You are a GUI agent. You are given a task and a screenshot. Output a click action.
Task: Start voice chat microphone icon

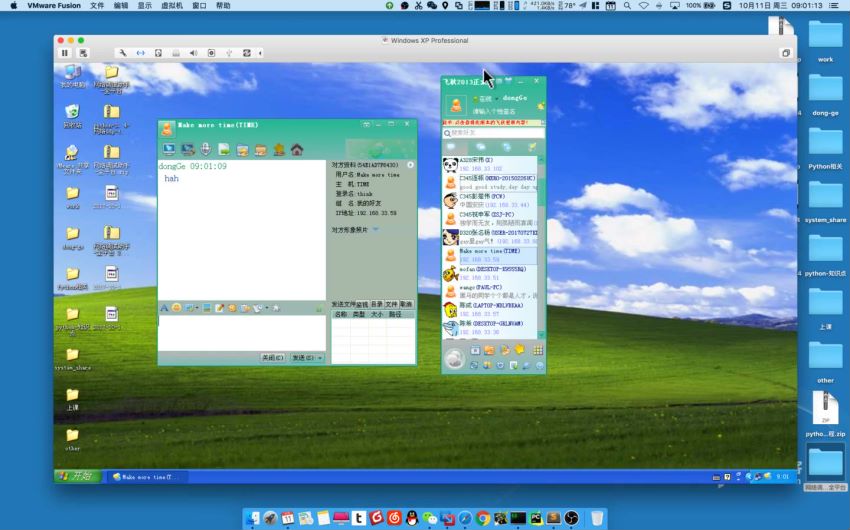pos(206,149)
